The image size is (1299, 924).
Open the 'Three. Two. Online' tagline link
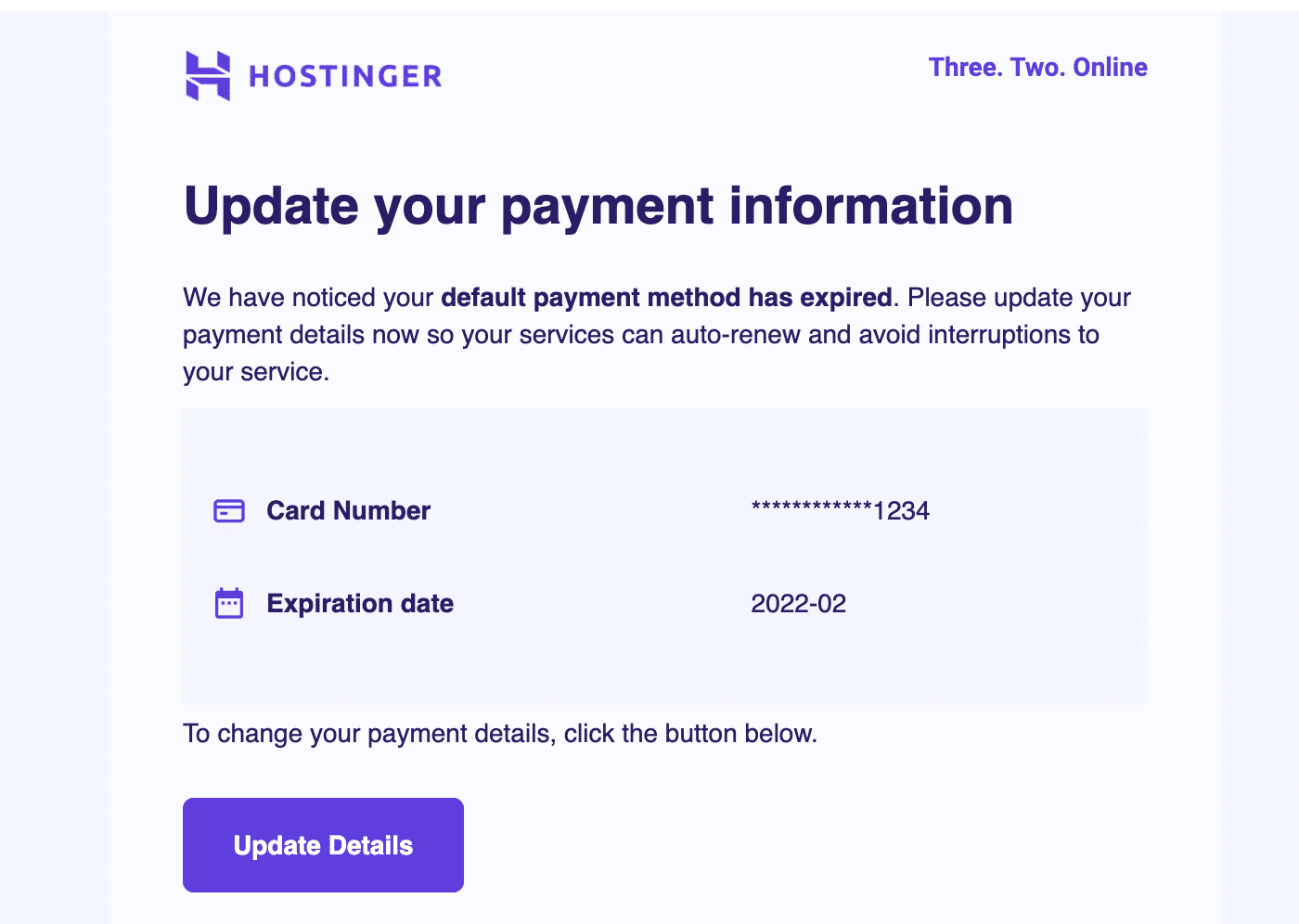tap(1037, 67)
